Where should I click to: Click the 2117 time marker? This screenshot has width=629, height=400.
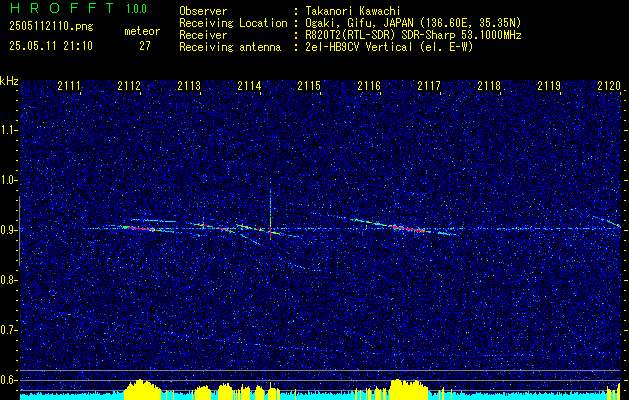tap(429, 86)
